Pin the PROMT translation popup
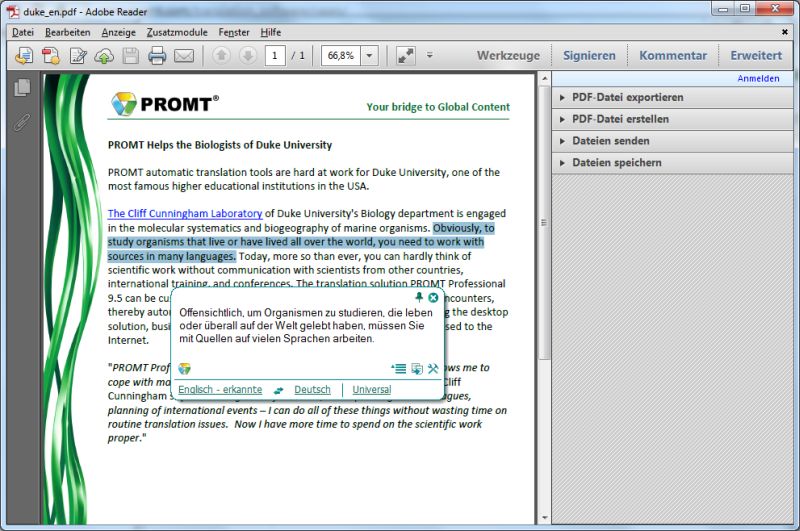This screenshot has width=800, height=531. [419, 297]
